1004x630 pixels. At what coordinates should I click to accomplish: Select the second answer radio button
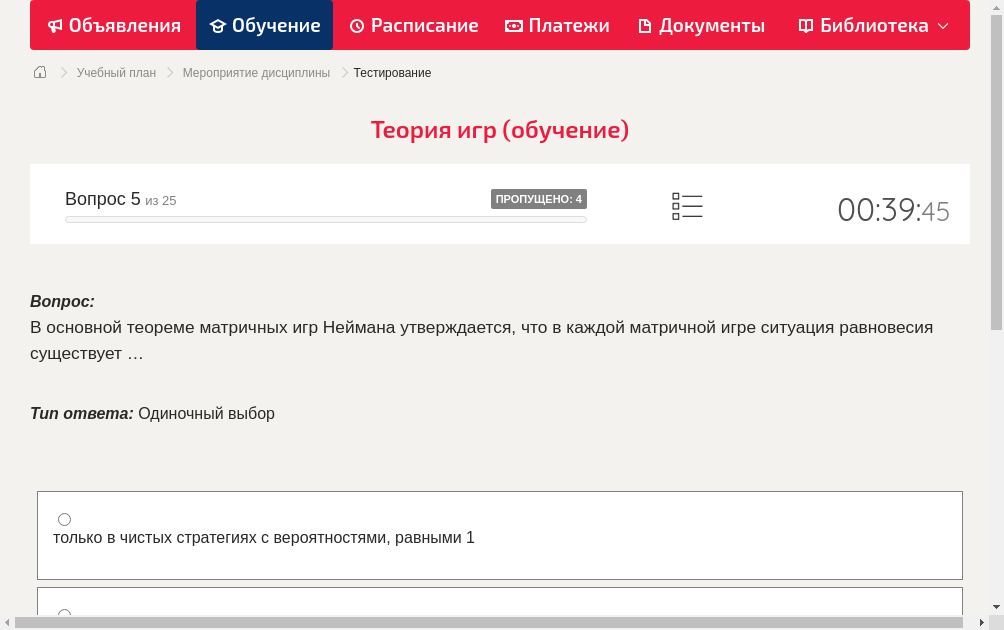64,614
